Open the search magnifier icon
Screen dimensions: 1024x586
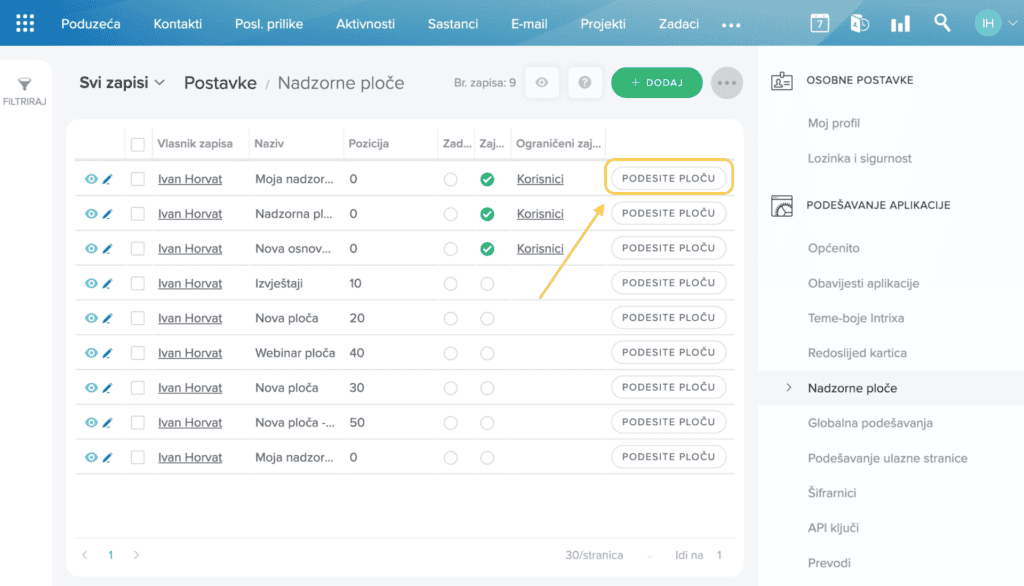tap(942, 23)
